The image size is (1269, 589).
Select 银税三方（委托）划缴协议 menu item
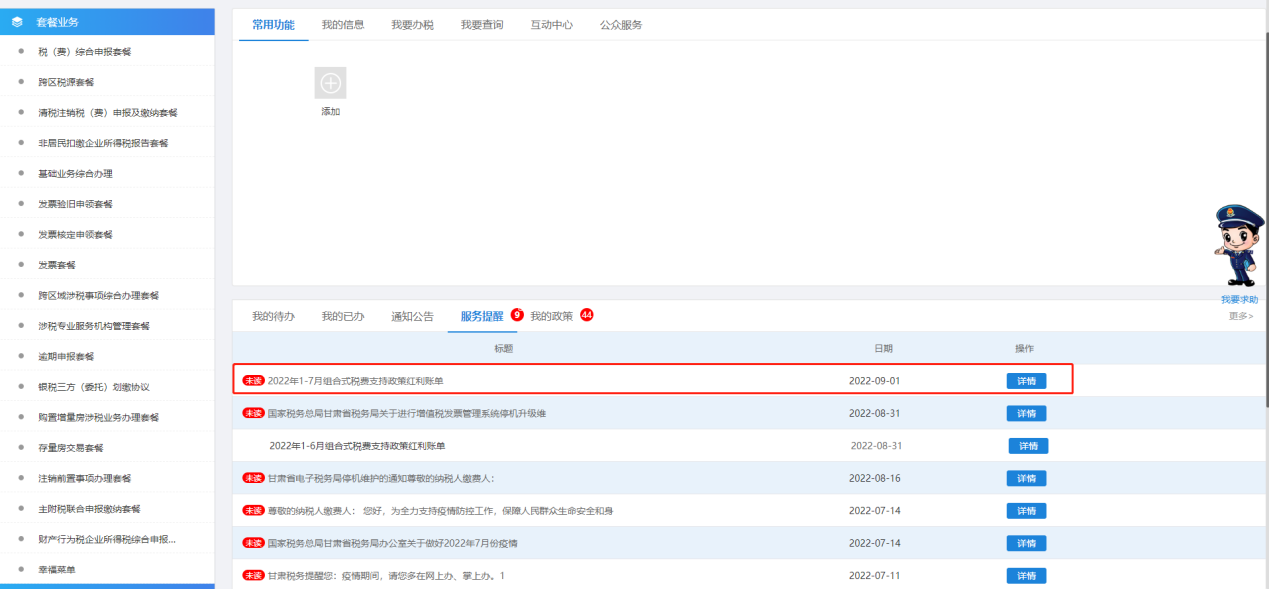pyautogui.click(x=93, y=387)
